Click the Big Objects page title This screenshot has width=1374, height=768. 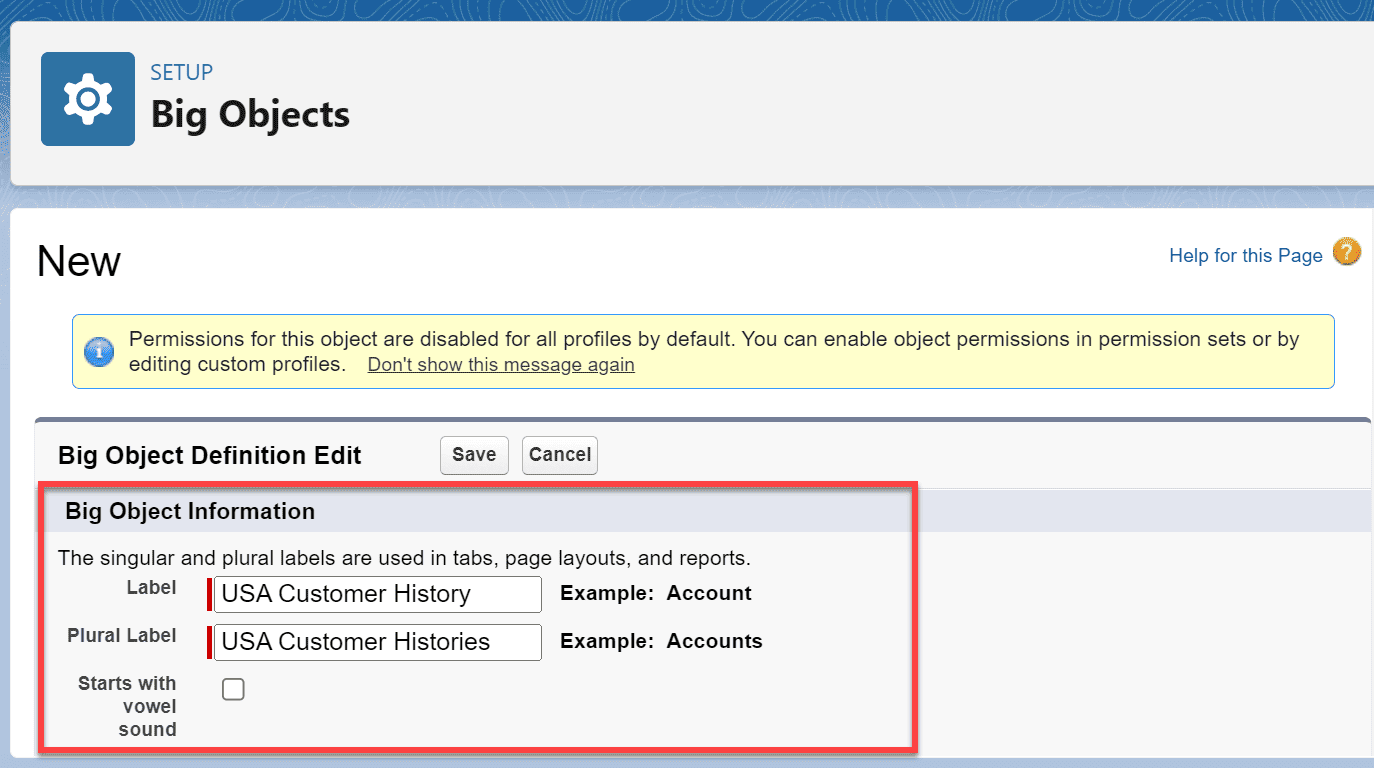pyautogui.click(x=250, y=114)
